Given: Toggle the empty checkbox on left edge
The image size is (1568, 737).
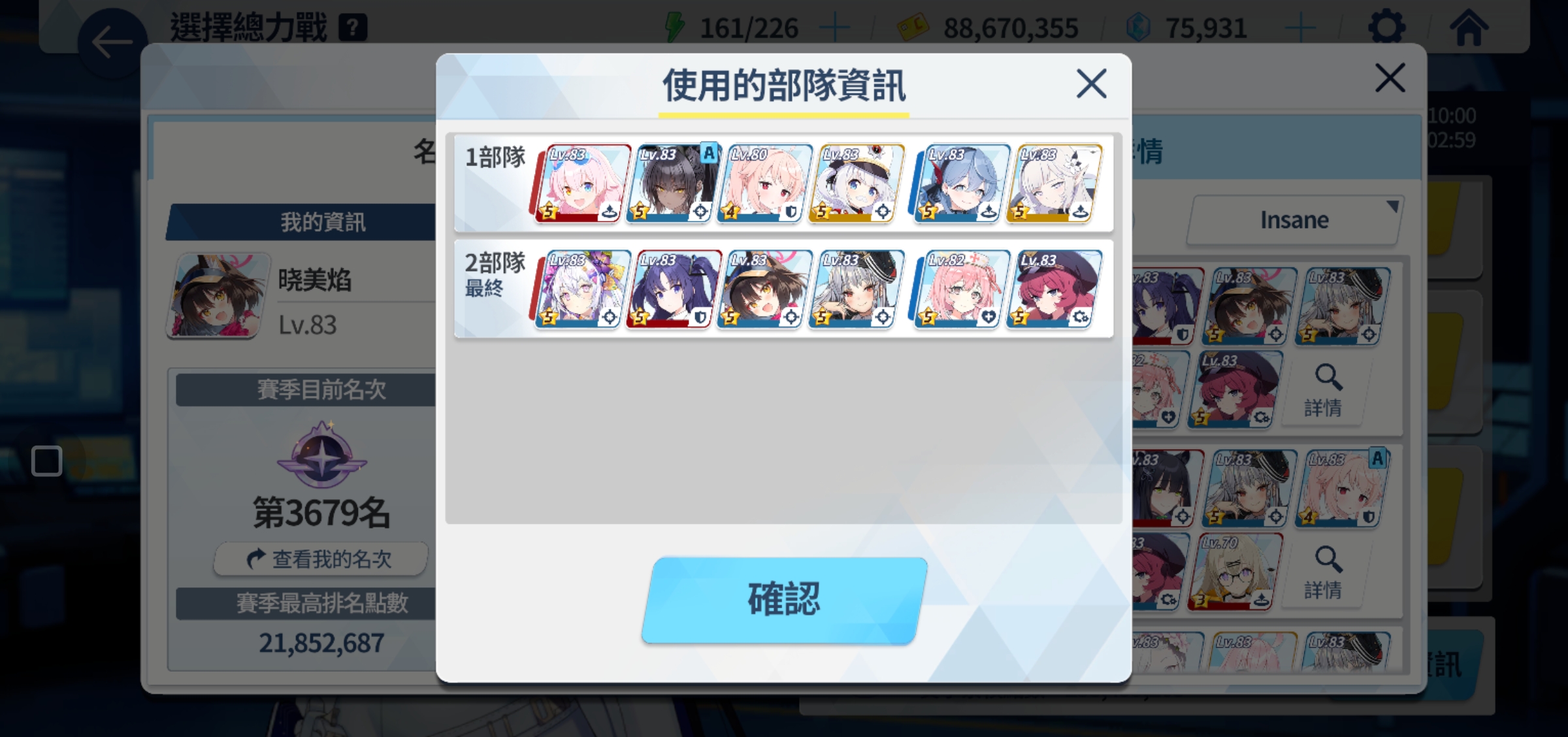Looking at the screenshot, I should point(46,461).
